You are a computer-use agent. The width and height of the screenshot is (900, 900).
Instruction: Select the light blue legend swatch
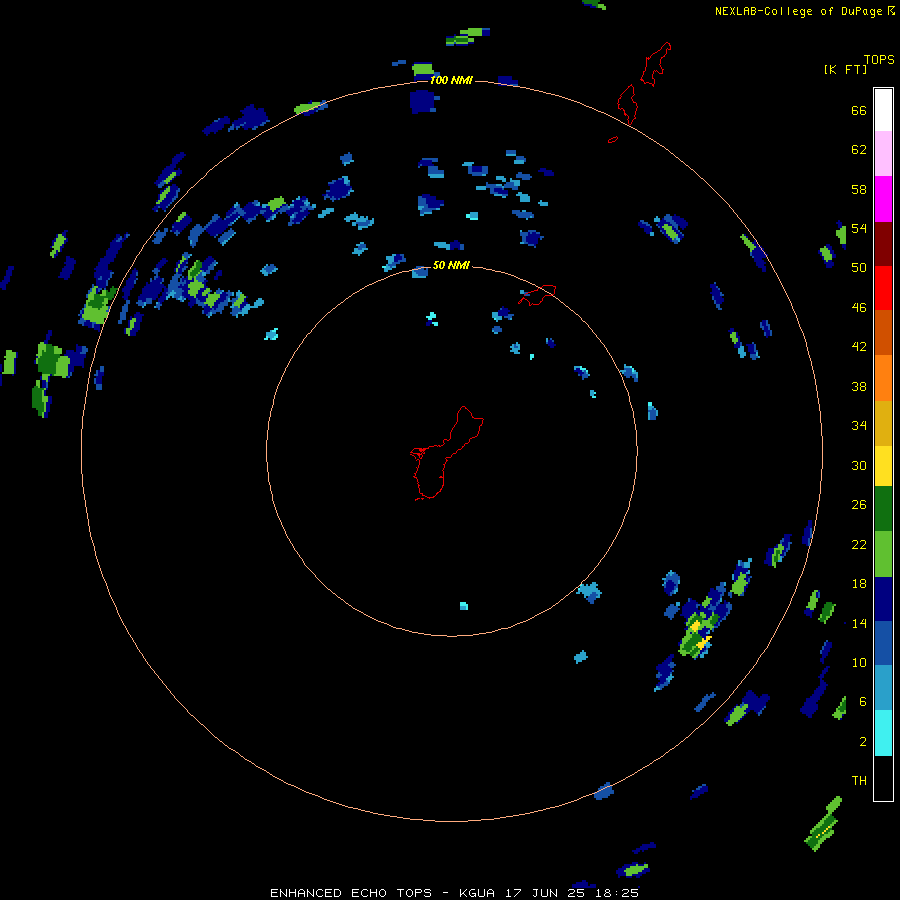[x=883, y=687]
